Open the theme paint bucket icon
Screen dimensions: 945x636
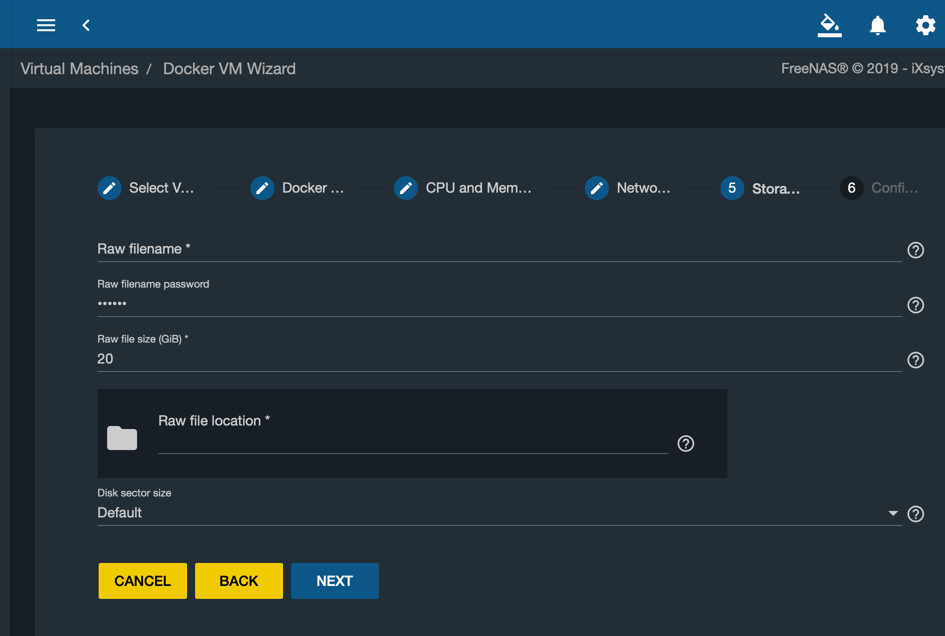829,25
